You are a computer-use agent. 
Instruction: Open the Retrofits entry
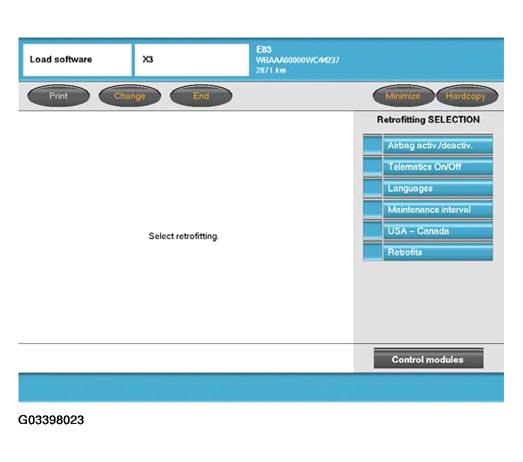point(438,252)
